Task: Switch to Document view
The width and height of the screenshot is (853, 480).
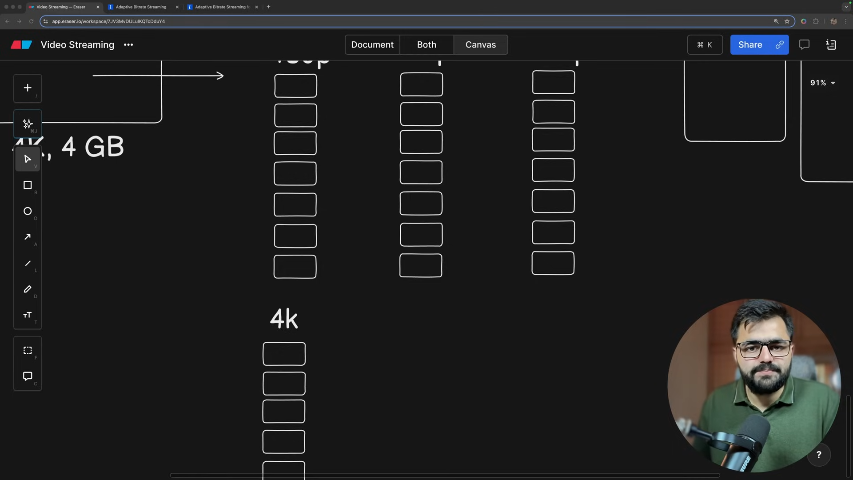Action: pyautogui.click(x=372, y=45)
